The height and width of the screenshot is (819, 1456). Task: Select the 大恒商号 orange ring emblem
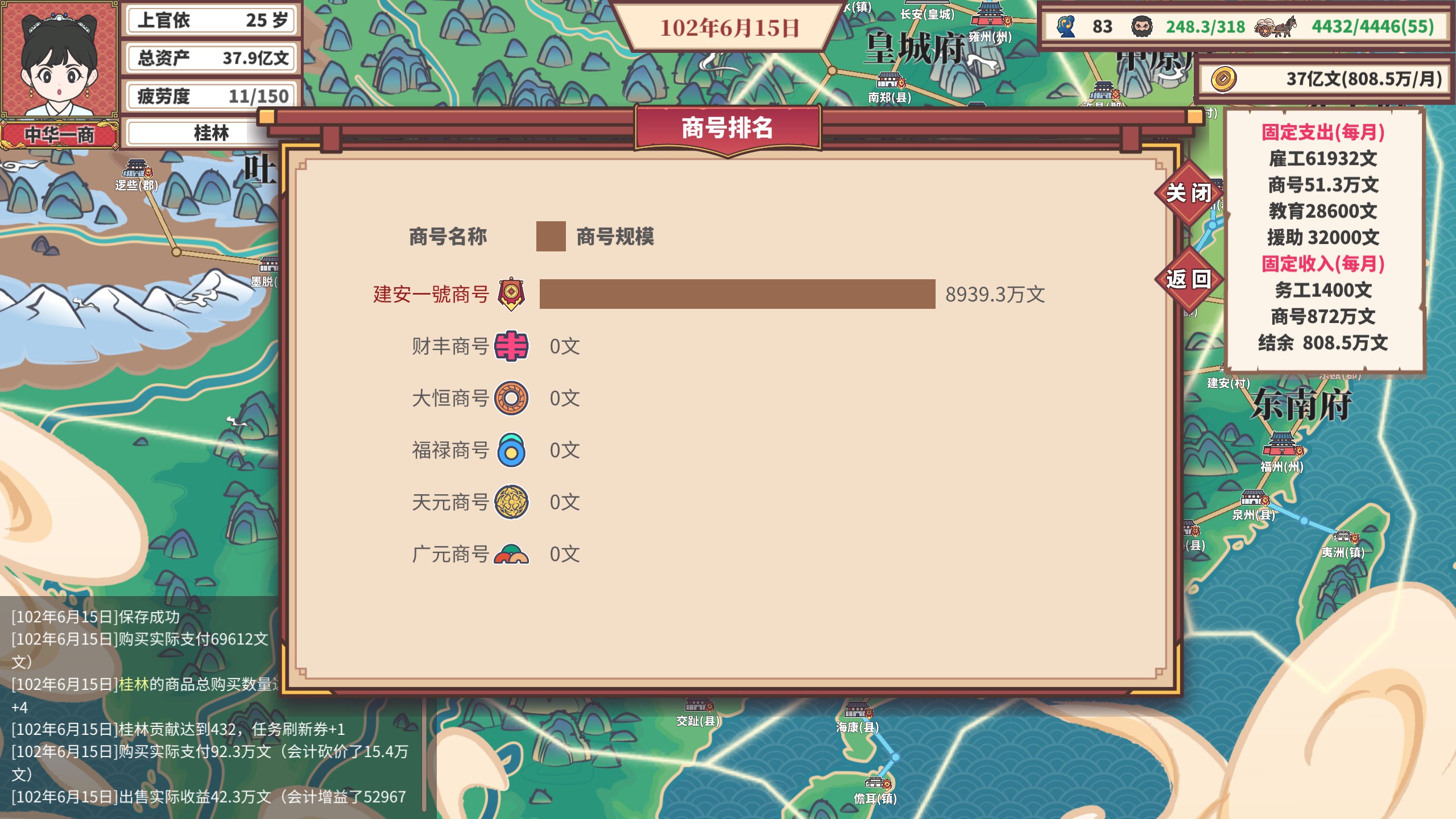pos(511,398)
